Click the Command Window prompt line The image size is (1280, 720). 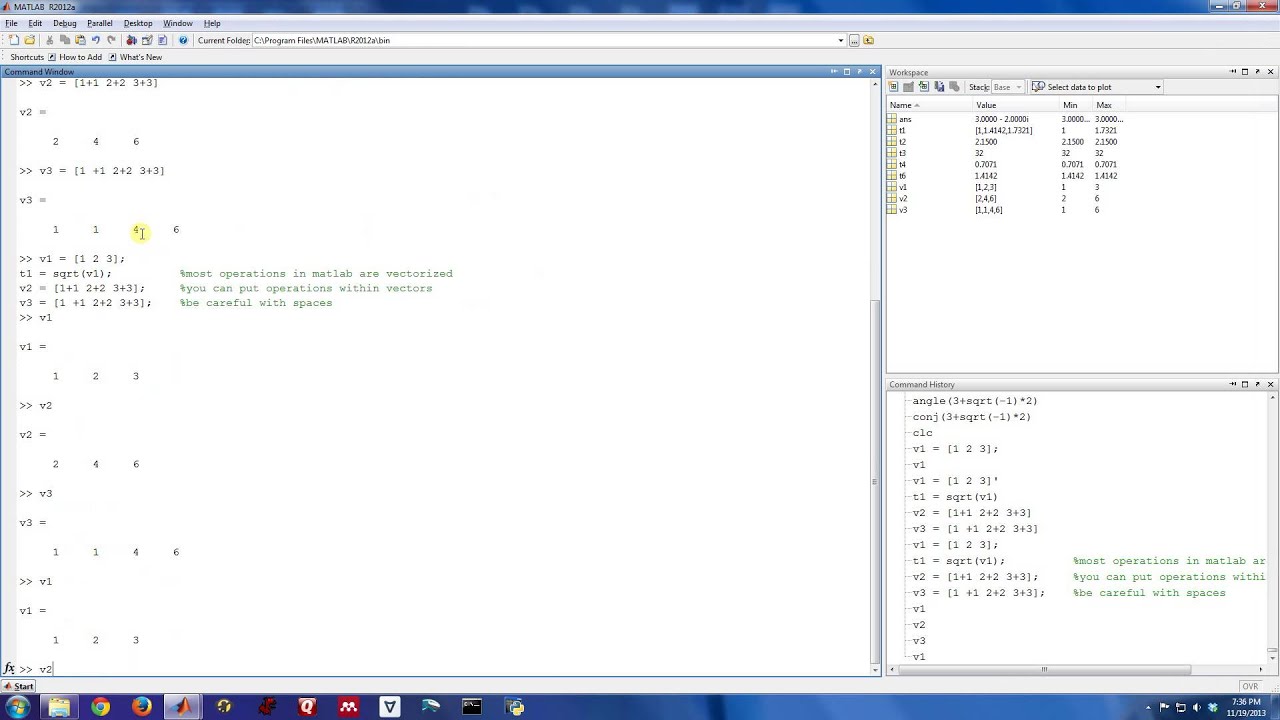pyautogui.click(x=445, y=669)
